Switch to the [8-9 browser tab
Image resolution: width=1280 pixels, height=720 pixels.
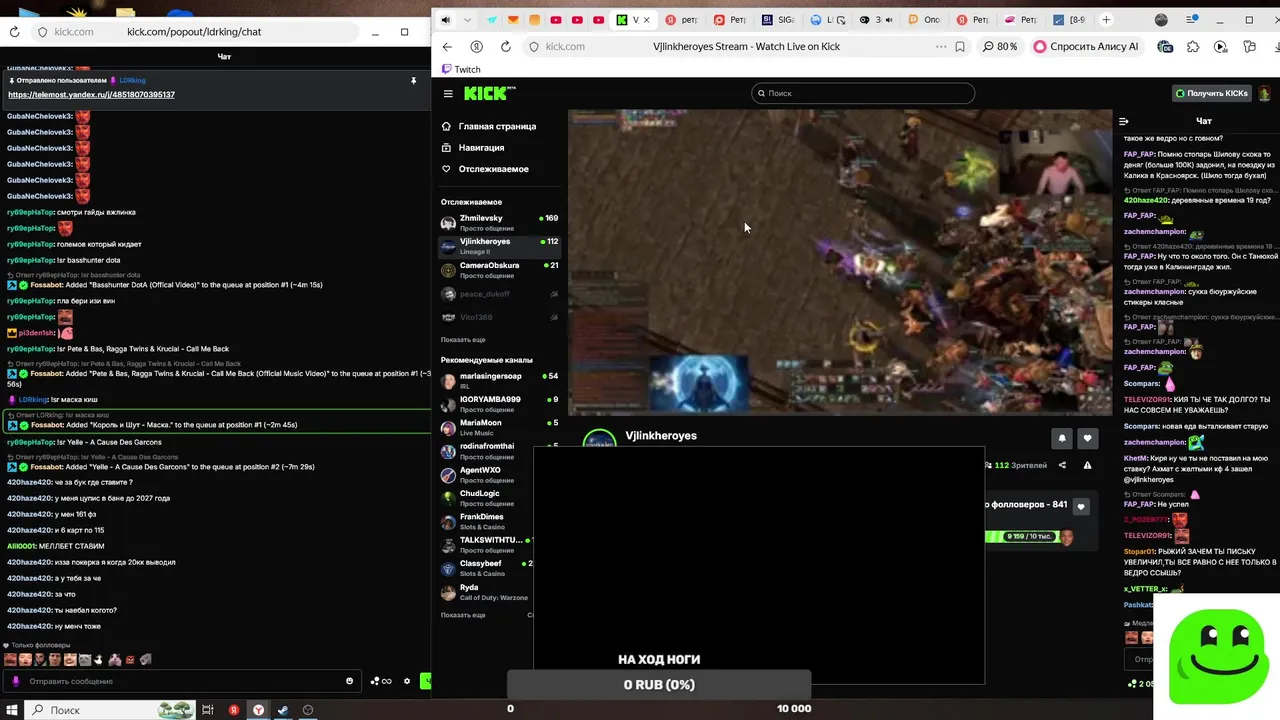1071,20
